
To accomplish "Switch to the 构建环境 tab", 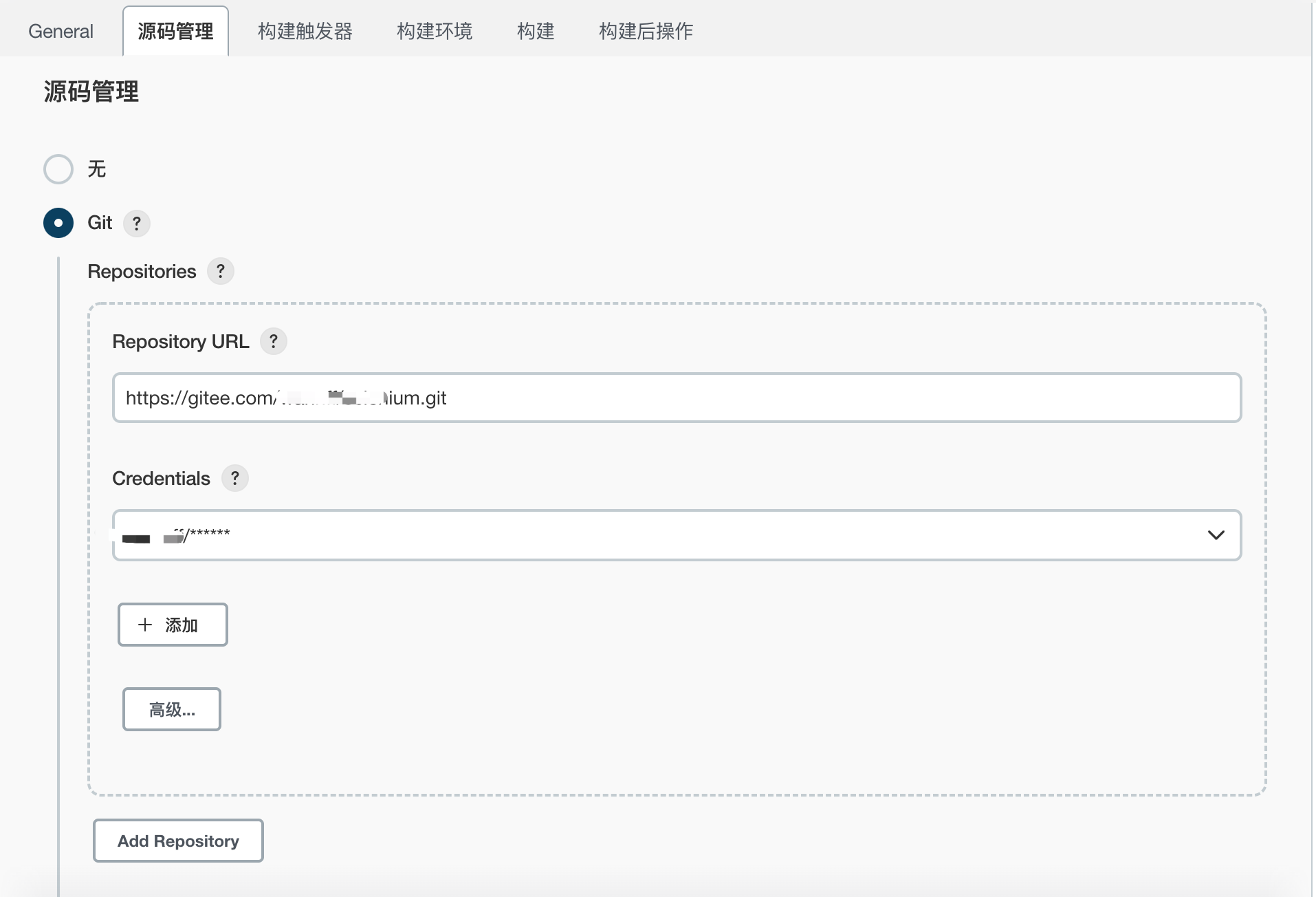I will (435, 31).
